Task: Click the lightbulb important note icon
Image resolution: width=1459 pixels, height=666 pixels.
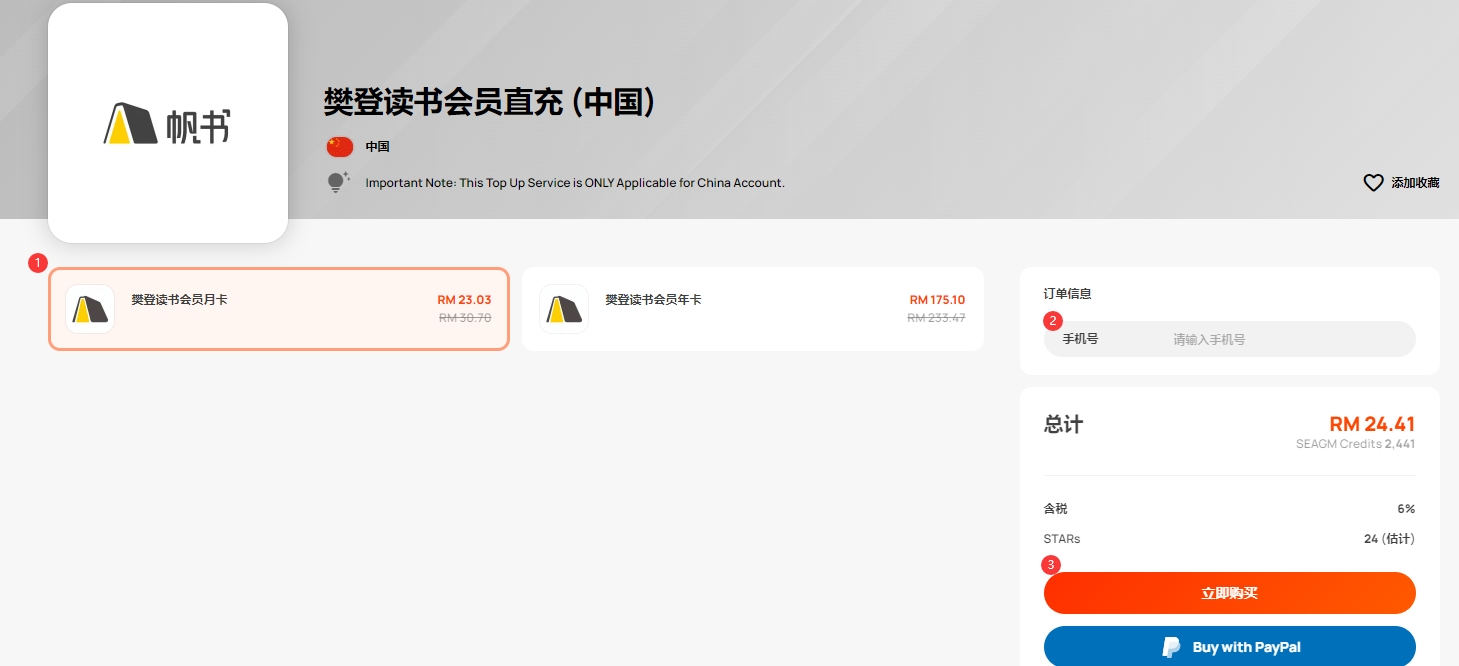Action: coord(338,182)
